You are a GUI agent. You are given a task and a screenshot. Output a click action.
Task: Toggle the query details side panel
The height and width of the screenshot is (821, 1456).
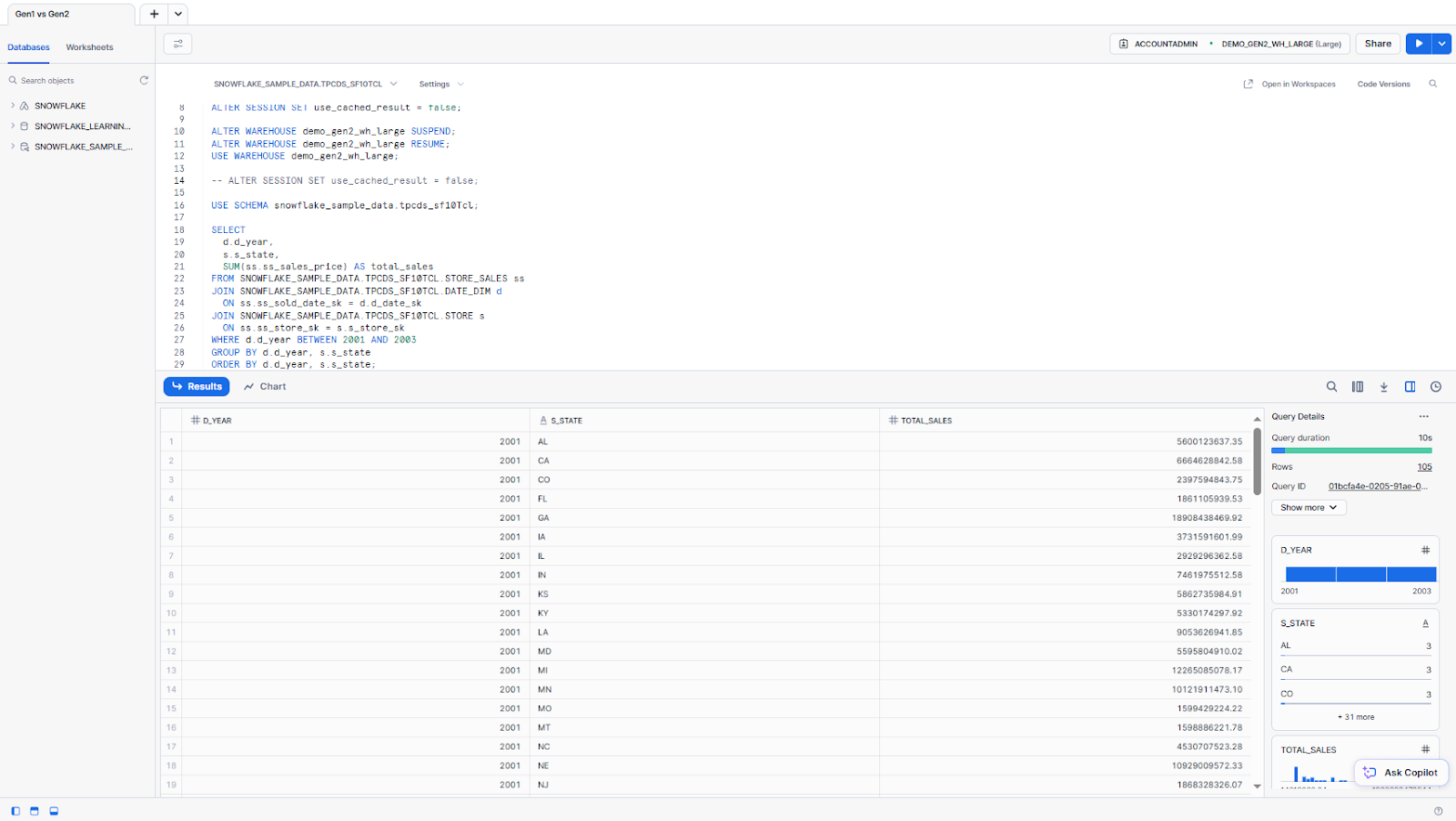pyautogui.click(x=1410, y=387)
